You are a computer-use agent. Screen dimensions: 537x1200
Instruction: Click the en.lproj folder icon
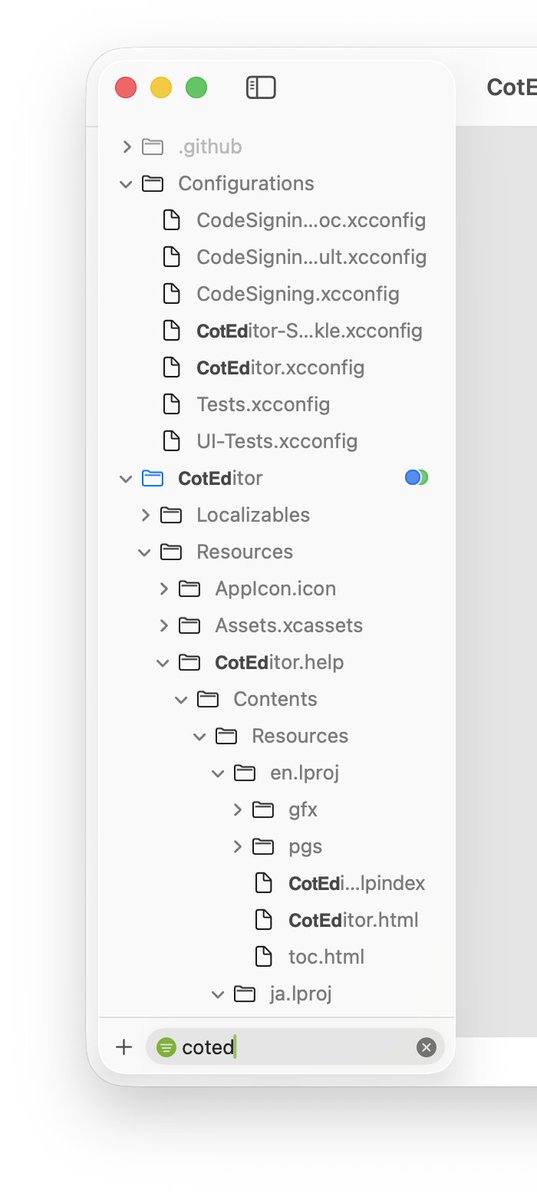245,773
